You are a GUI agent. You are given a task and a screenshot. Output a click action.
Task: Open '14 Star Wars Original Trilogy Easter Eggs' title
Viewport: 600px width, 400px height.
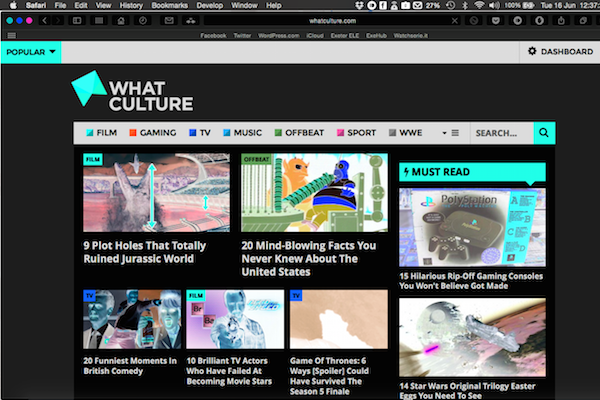coord(467,390)
